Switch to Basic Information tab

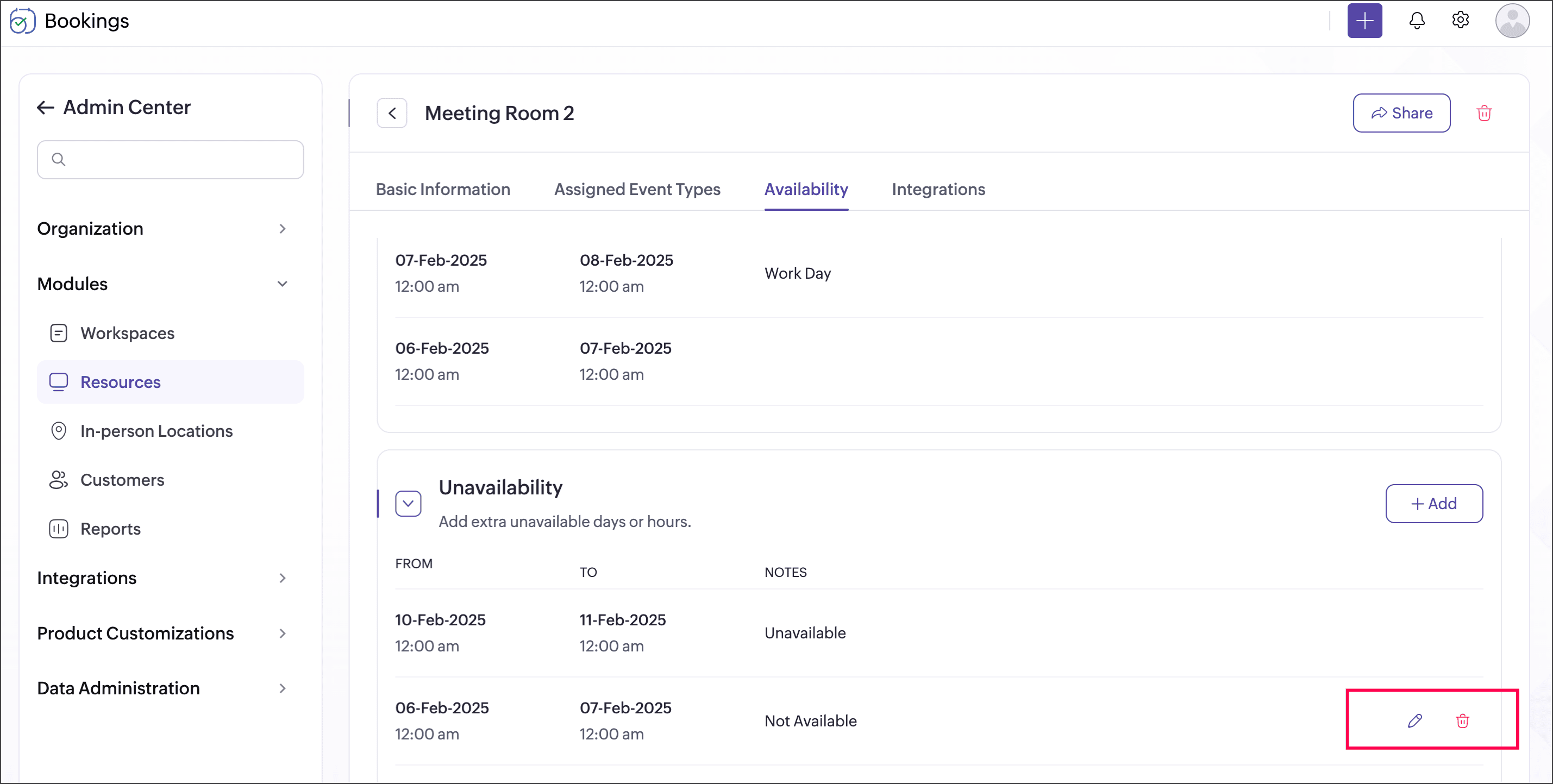click(442, 189)
